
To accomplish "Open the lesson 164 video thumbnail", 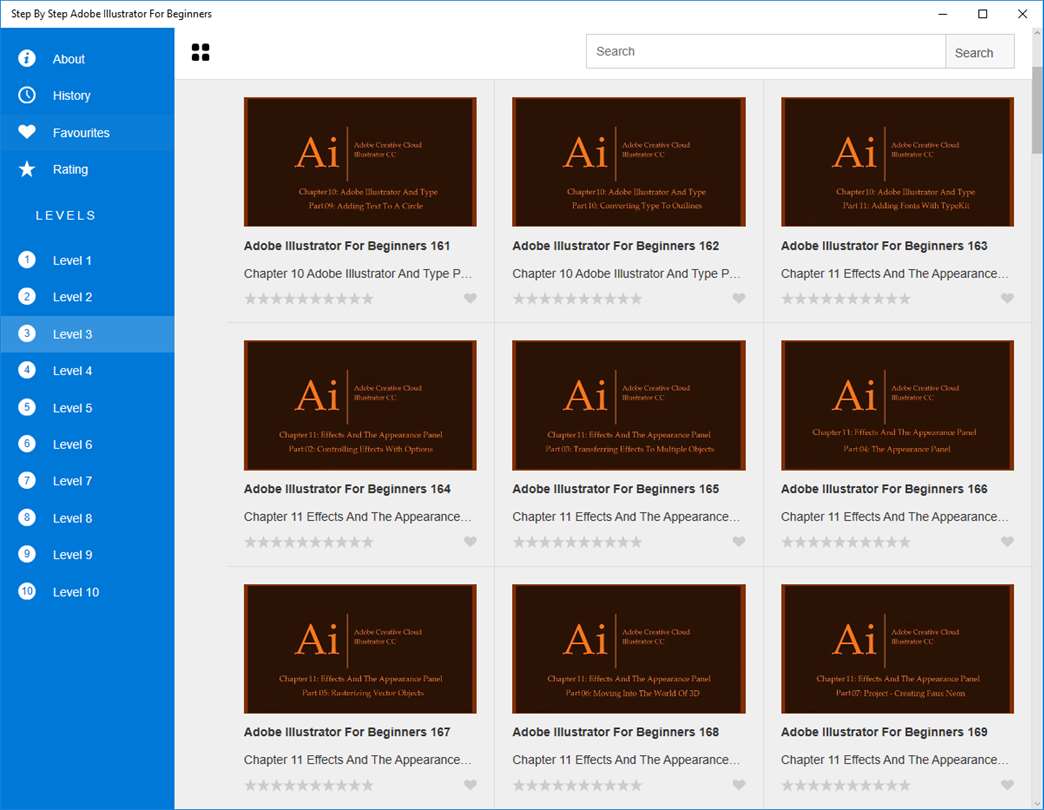I will [x=360, y=405].
